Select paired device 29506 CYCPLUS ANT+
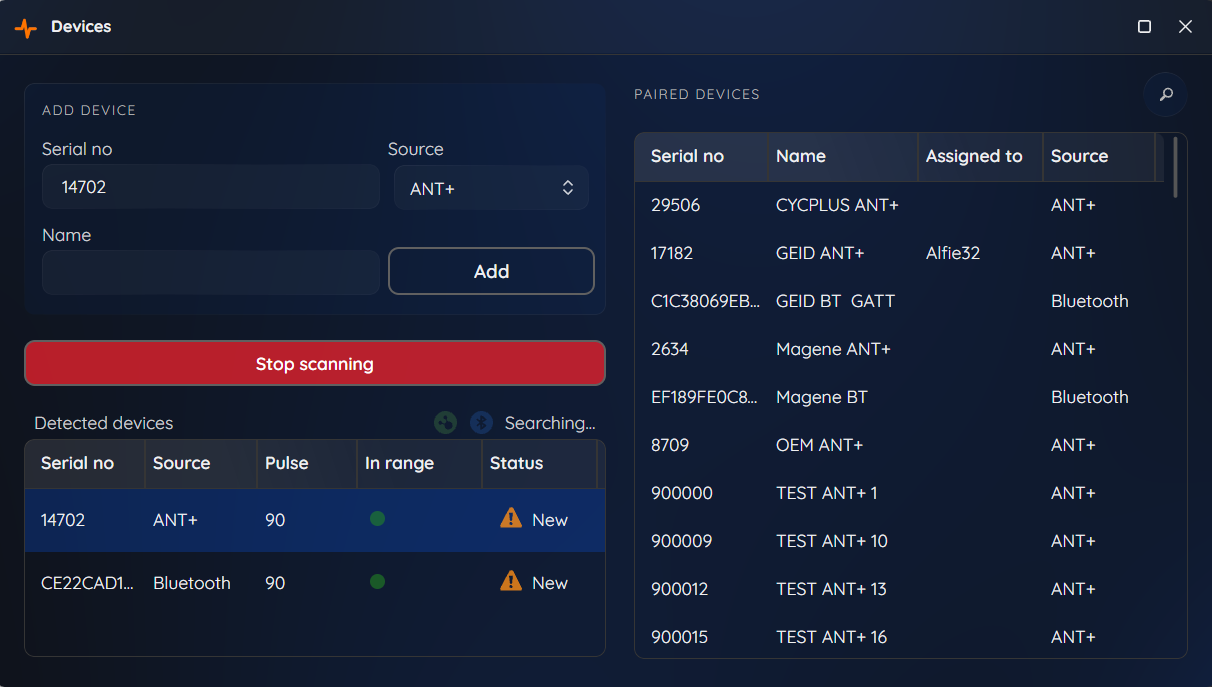 coord(900,205)
